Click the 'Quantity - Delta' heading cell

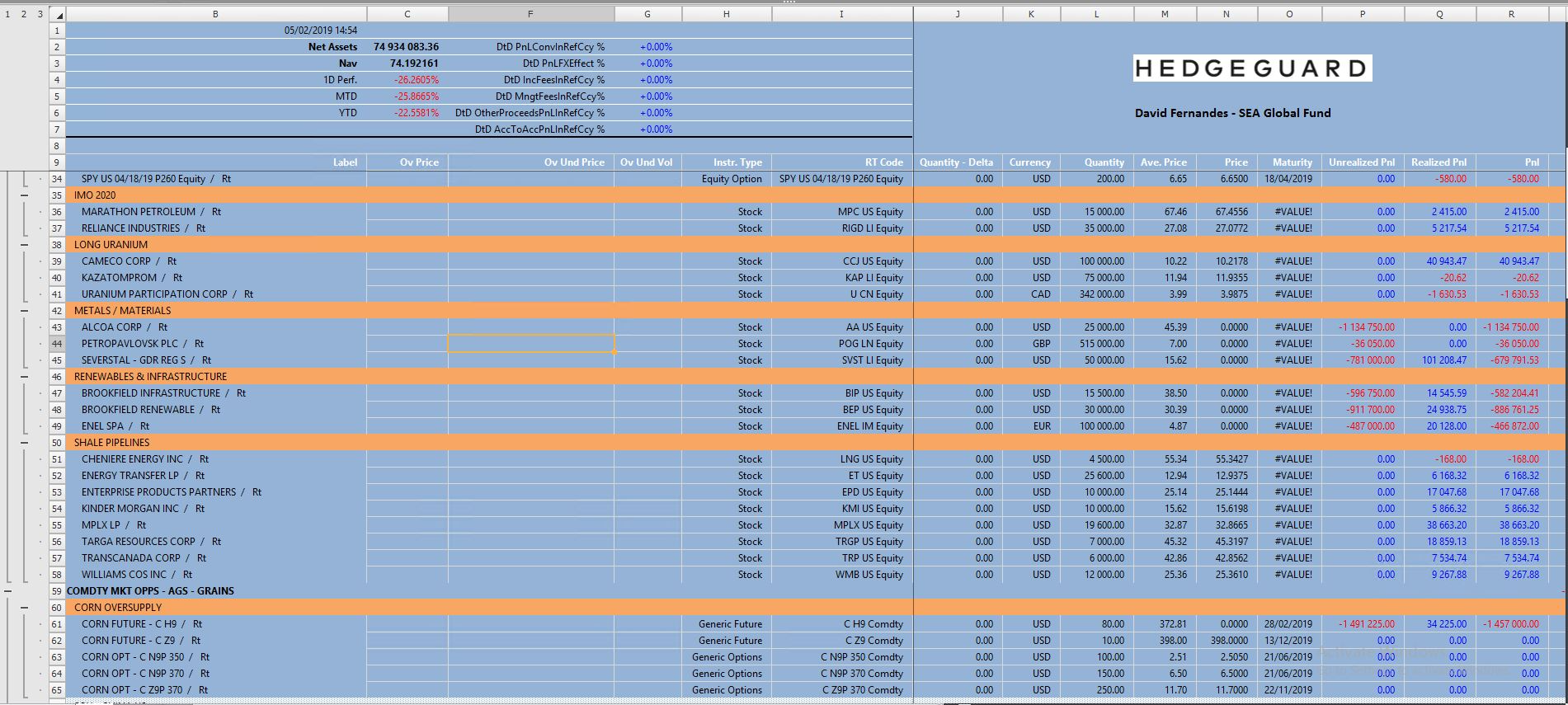tap(958, 162)
